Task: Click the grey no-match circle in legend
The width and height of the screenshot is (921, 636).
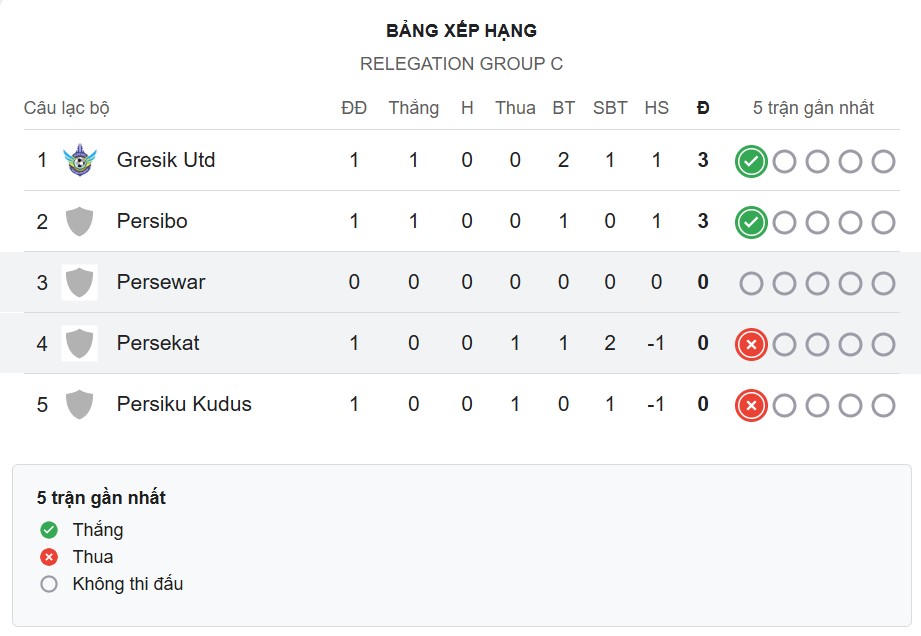Action: click(x=47, y=584)
